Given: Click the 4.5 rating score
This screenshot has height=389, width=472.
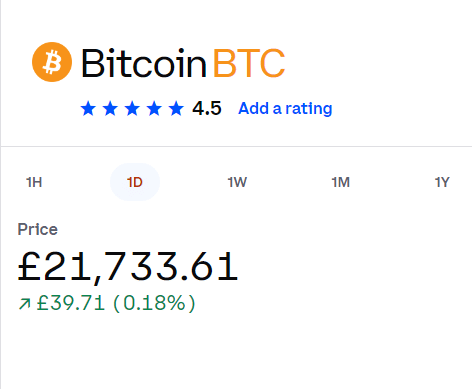Looking at the screenshot, I should tap(207, 109).
